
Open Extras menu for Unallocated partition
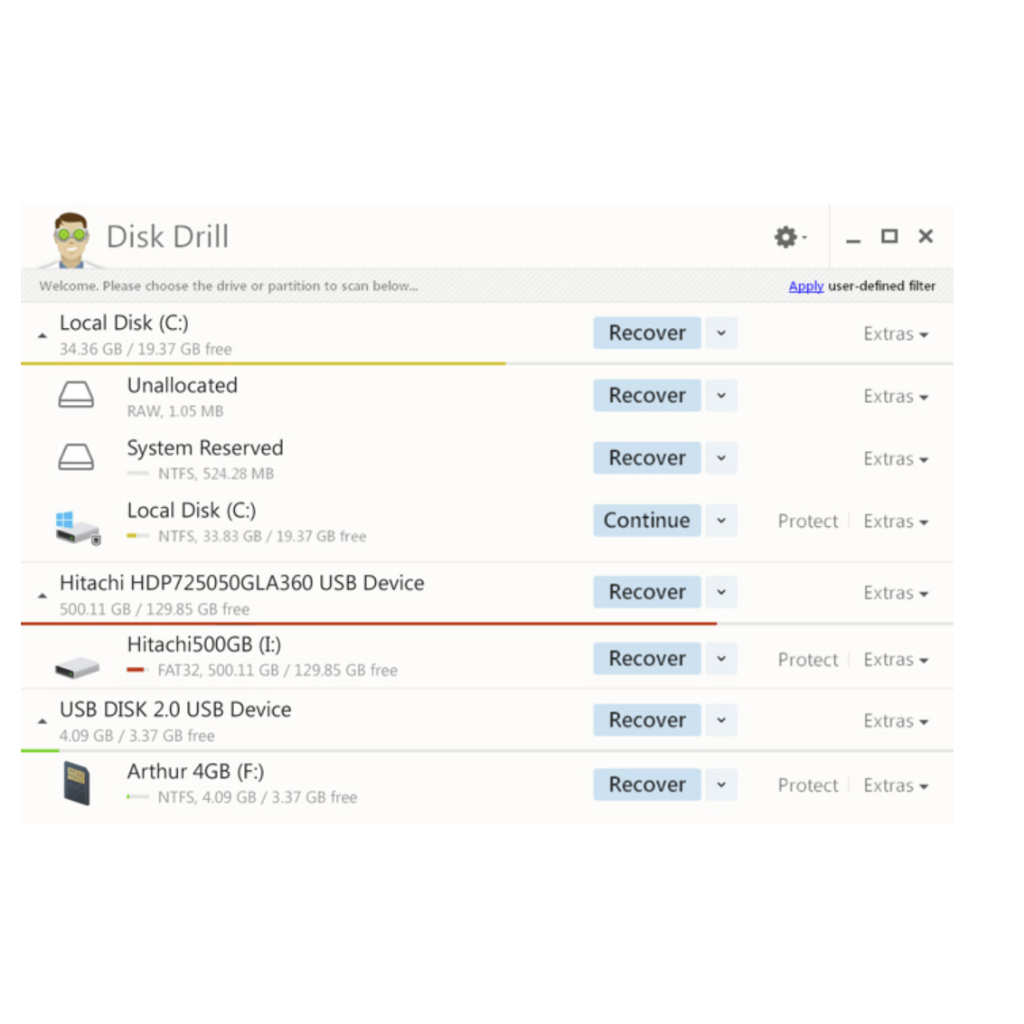(x=895, y=397)
